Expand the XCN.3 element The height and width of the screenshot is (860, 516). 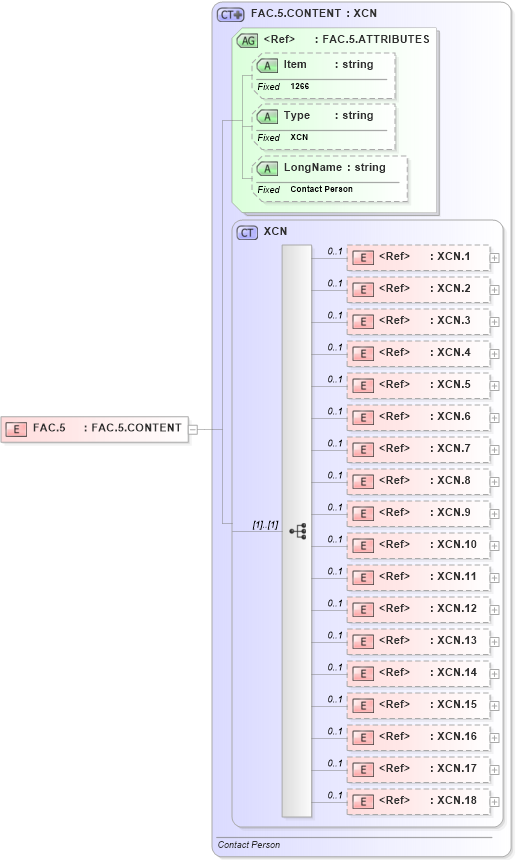pyautogui.click(x=495, y=322)
